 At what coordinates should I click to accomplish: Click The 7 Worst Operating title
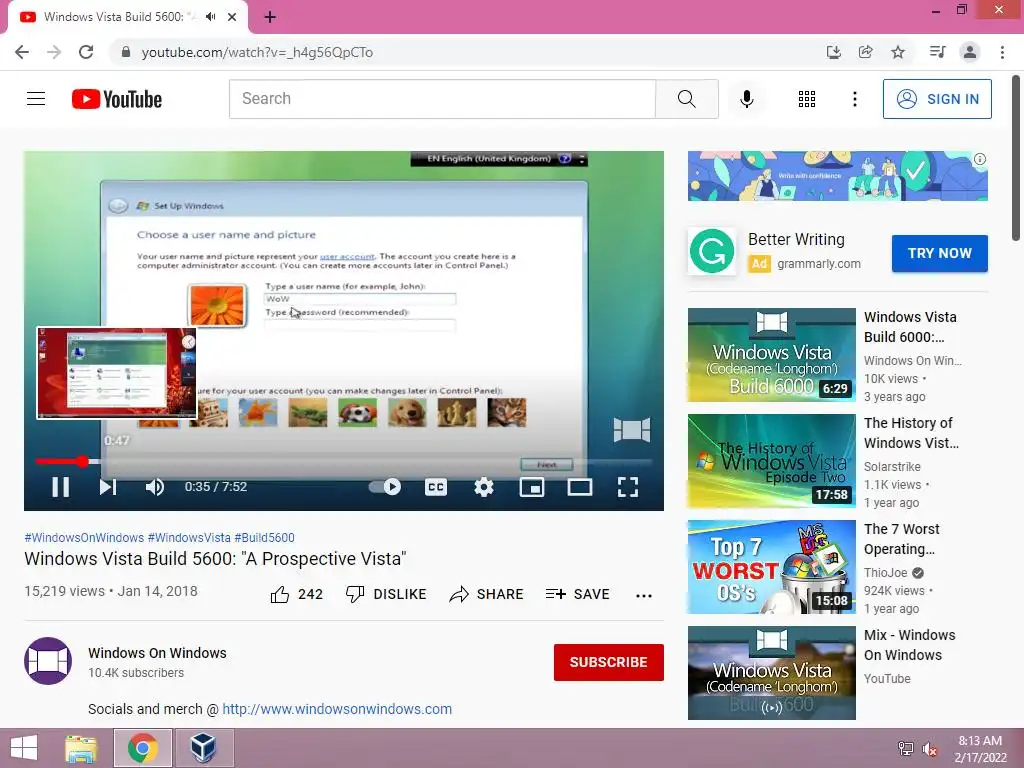[902, 539]
